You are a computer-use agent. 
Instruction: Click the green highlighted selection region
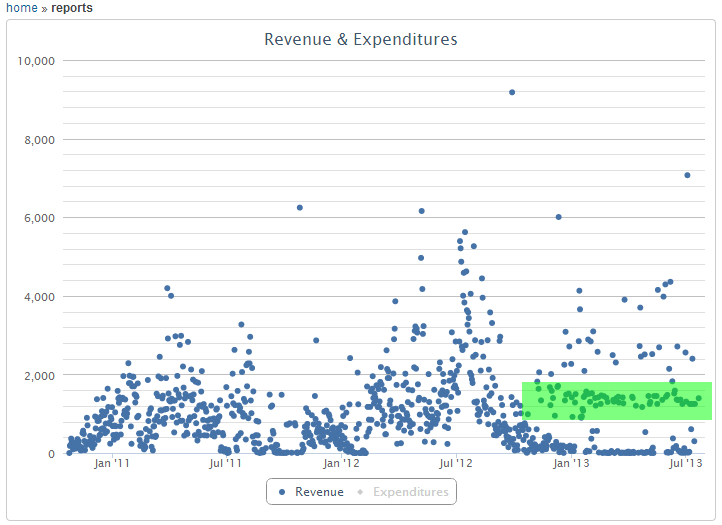[616, 401]
